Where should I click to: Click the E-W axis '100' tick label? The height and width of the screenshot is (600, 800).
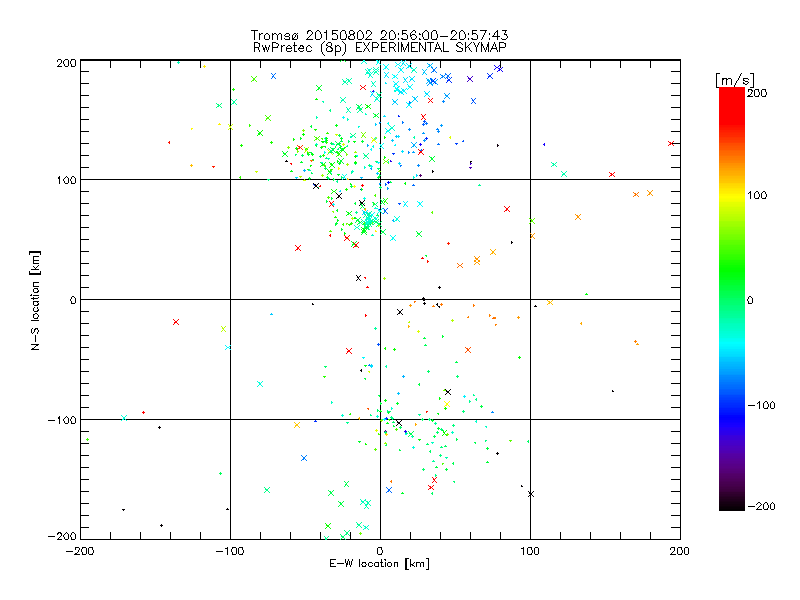[x=530, y=551]
